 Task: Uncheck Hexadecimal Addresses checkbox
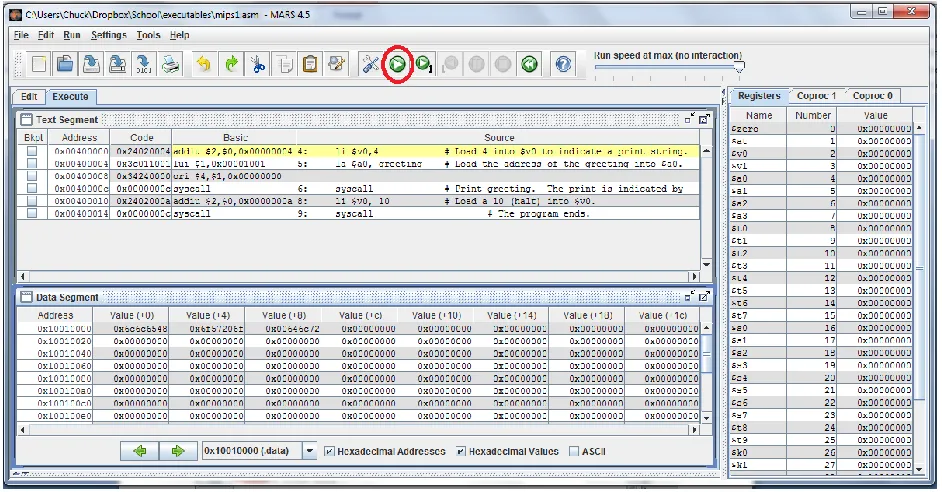pos(329,451)
